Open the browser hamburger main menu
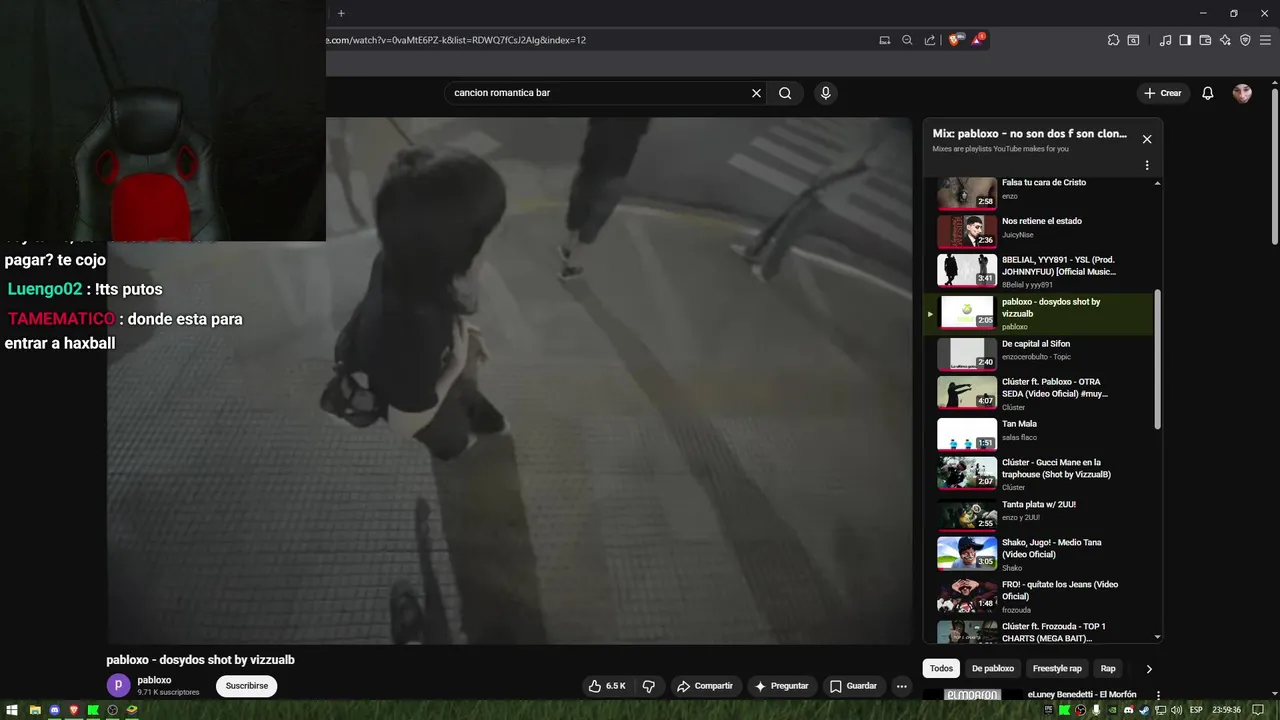This screenshot has height=720, width=1280. click(1265, 40)
